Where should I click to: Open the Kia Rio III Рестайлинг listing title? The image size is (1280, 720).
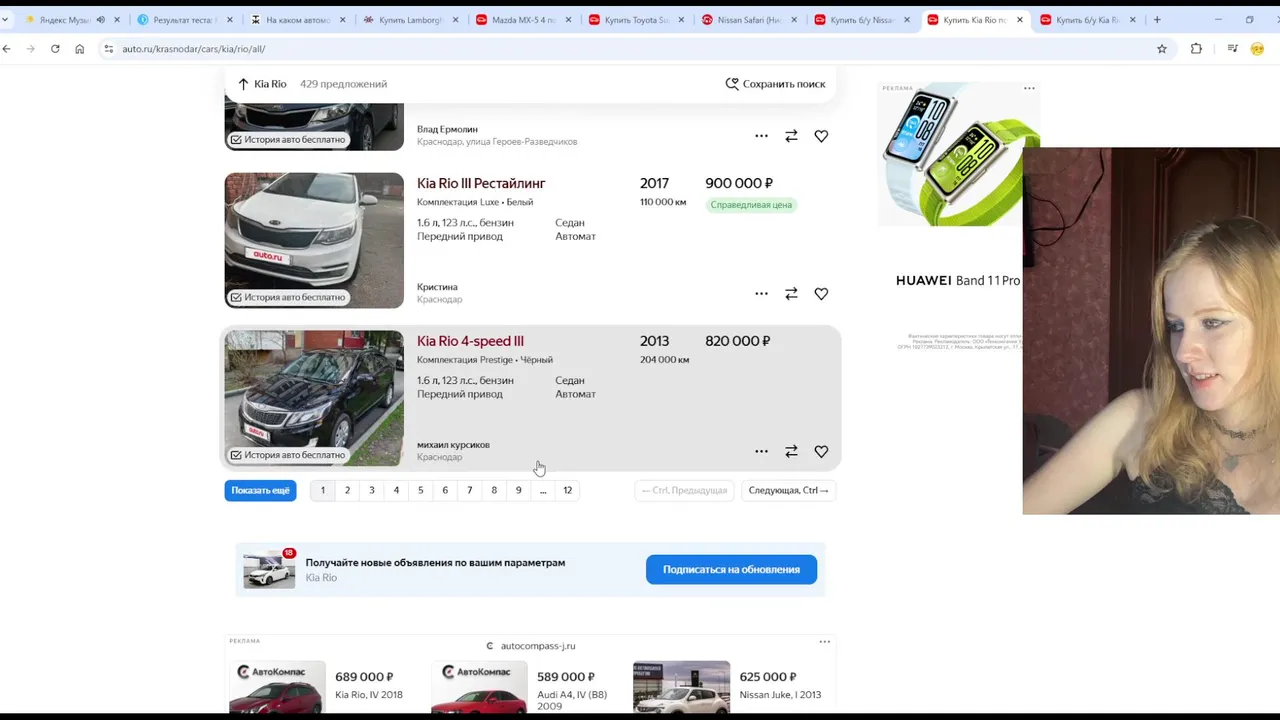[x=481, y=183]
